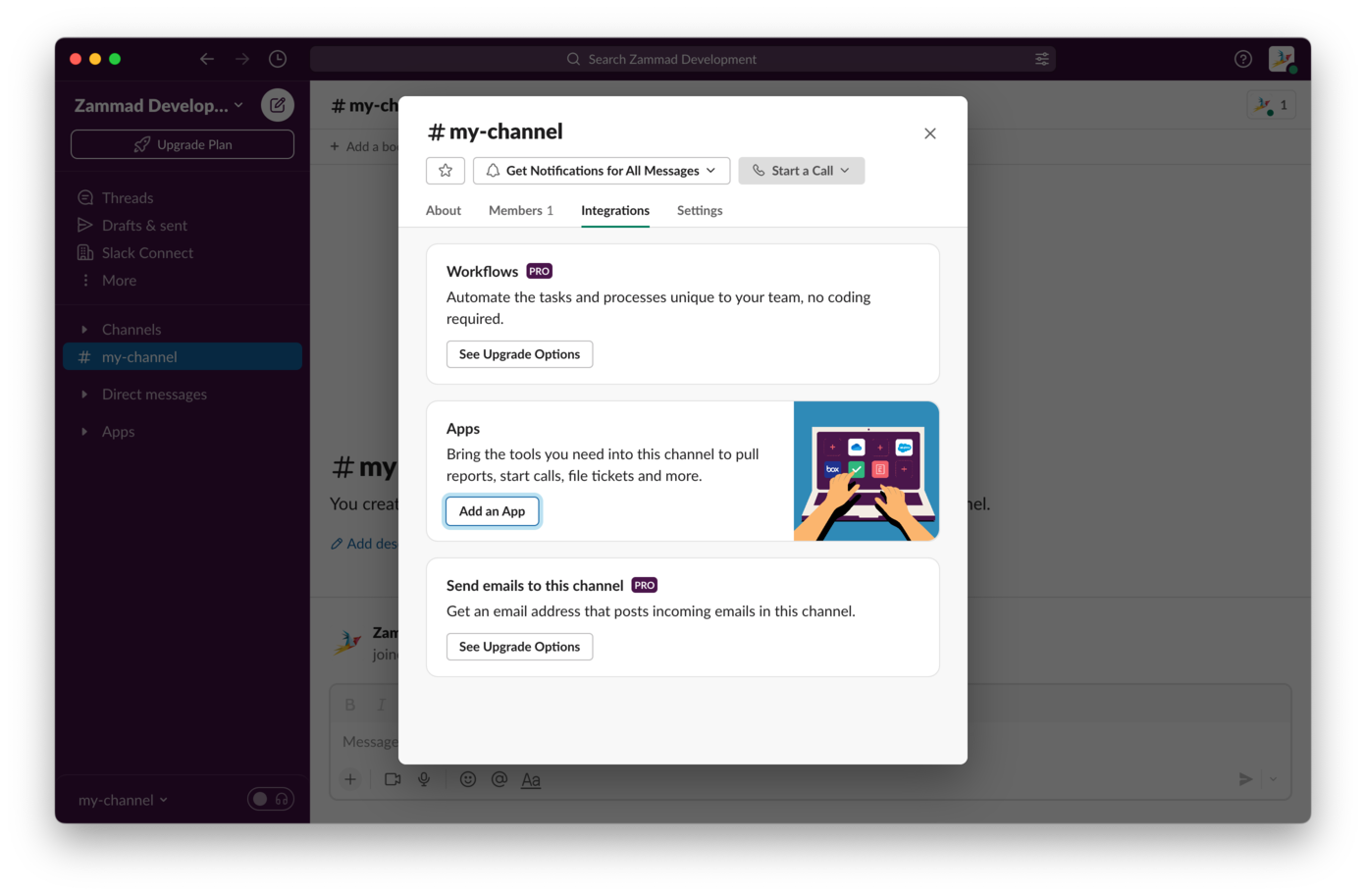Star the my-channel channel
Screen dimensions: 1366x896
pyautogui.click(x=445, y=171)
